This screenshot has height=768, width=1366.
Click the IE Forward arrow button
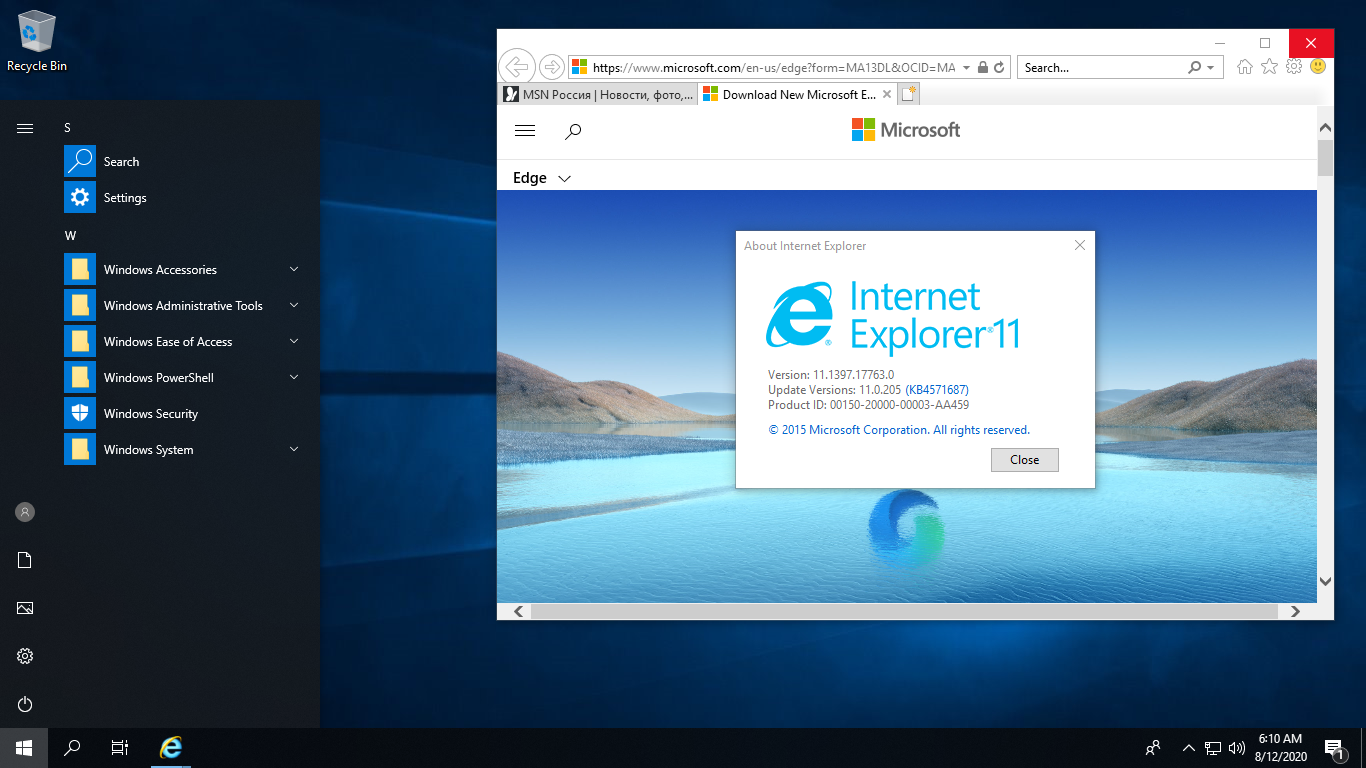551,67
